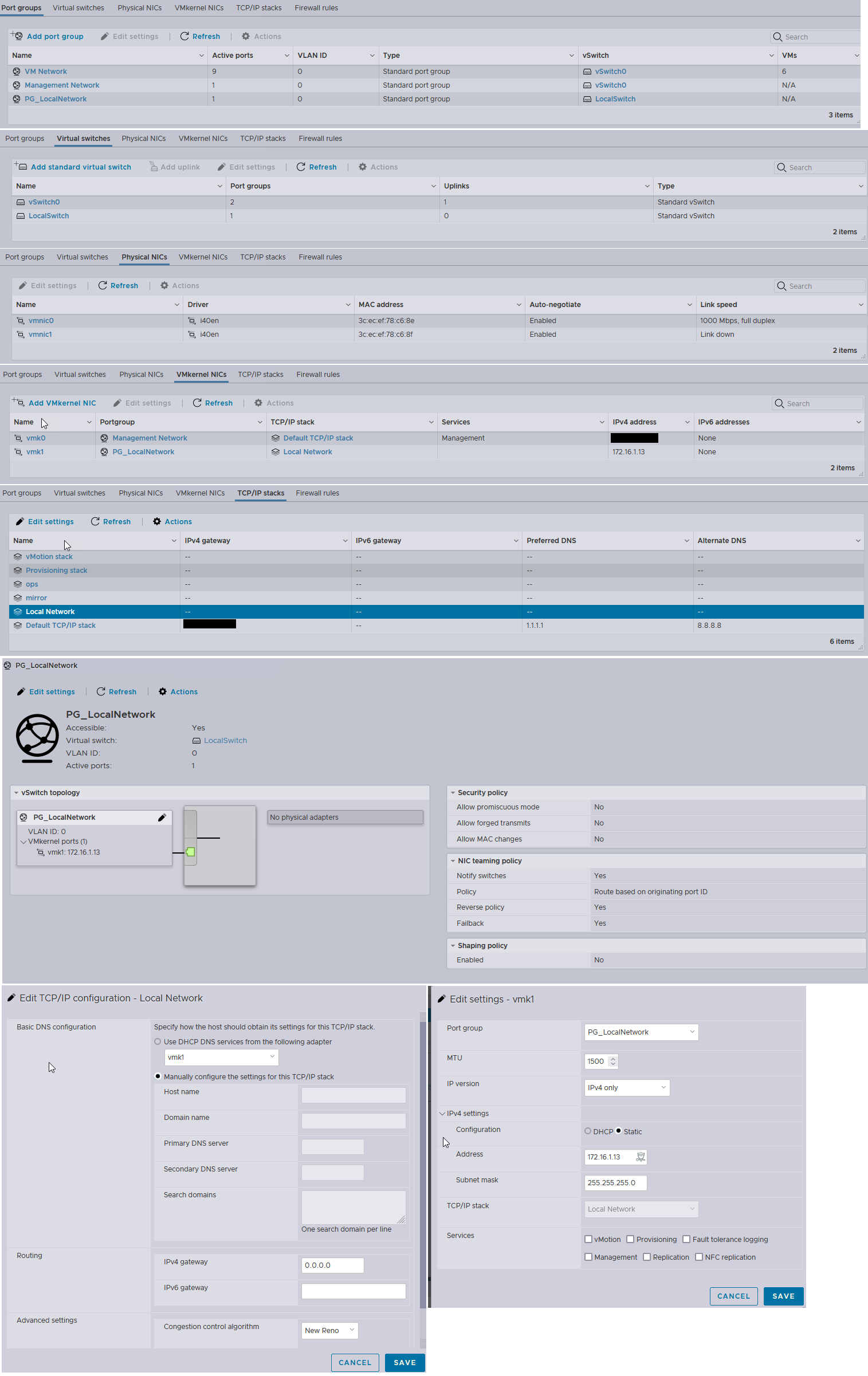
Task: Click the adapter icon beside vmk0
Action: point(18,438)
